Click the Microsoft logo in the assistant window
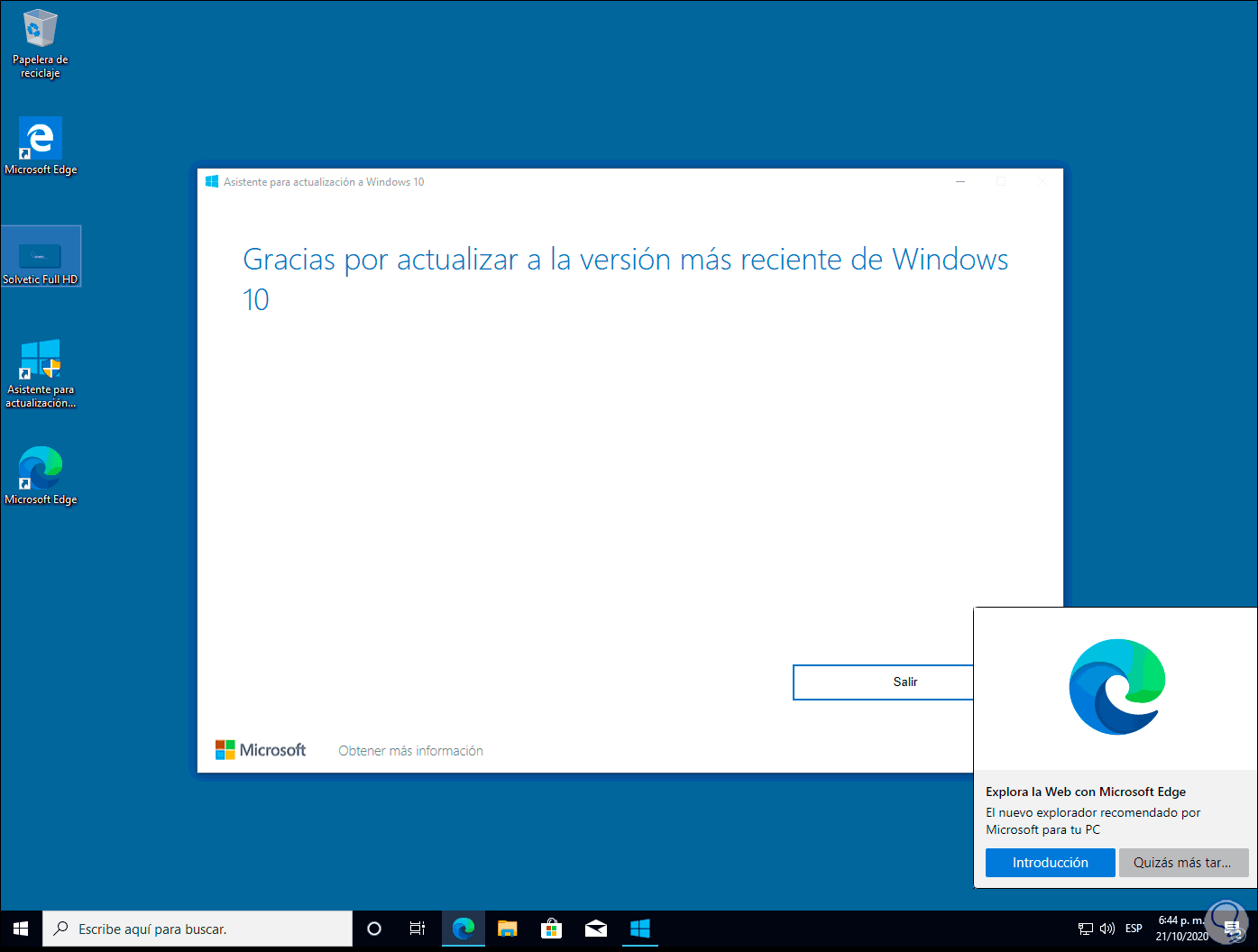The image size is (1258, 952). (261, 750)
